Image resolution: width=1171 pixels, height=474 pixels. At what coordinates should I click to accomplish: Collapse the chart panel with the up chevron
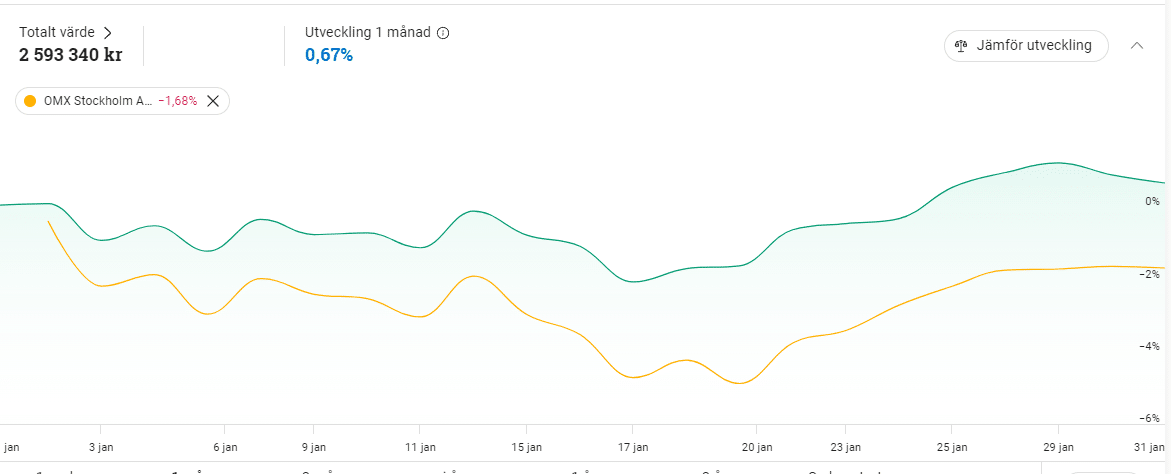click(x=1137, y=46)
